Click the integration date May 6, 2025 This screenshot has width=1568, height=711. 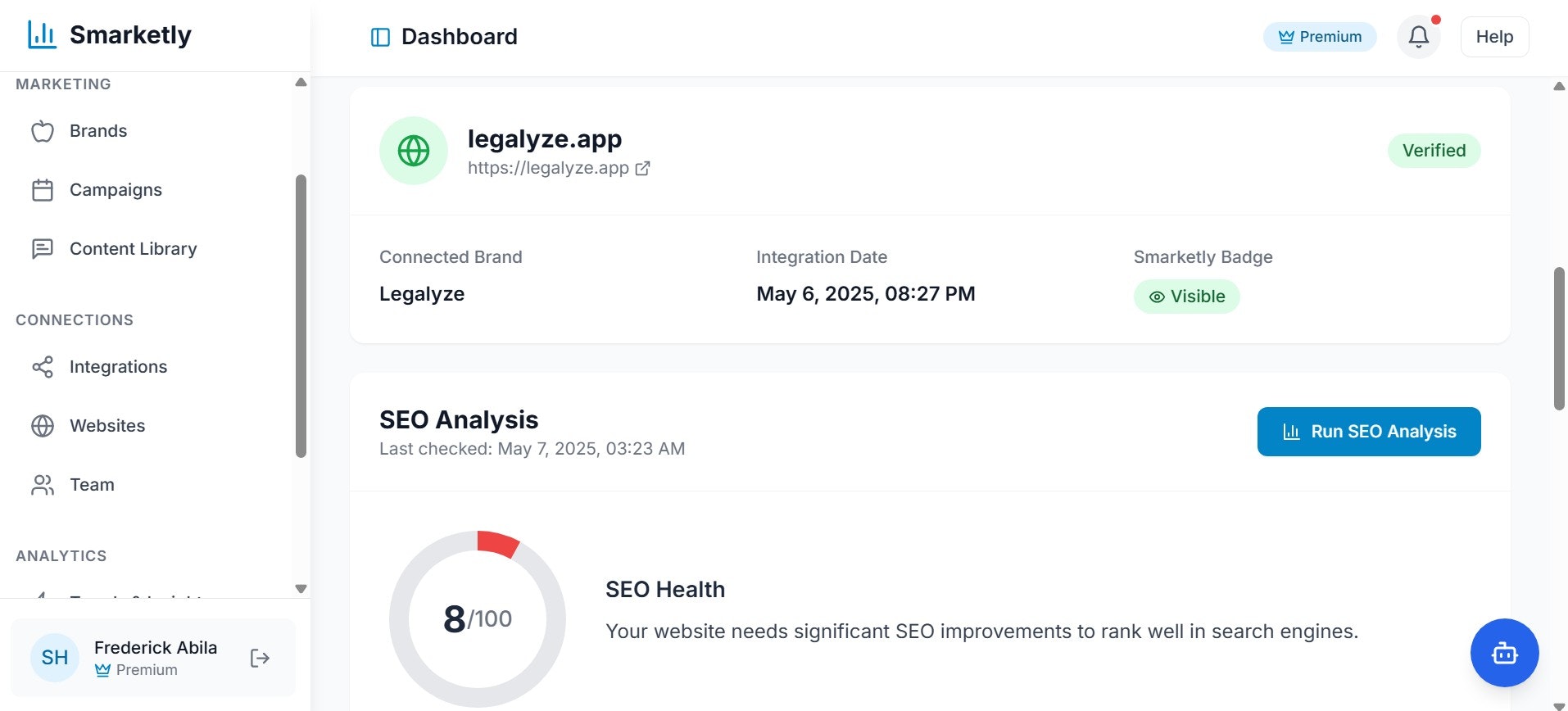tap(866, 294)
